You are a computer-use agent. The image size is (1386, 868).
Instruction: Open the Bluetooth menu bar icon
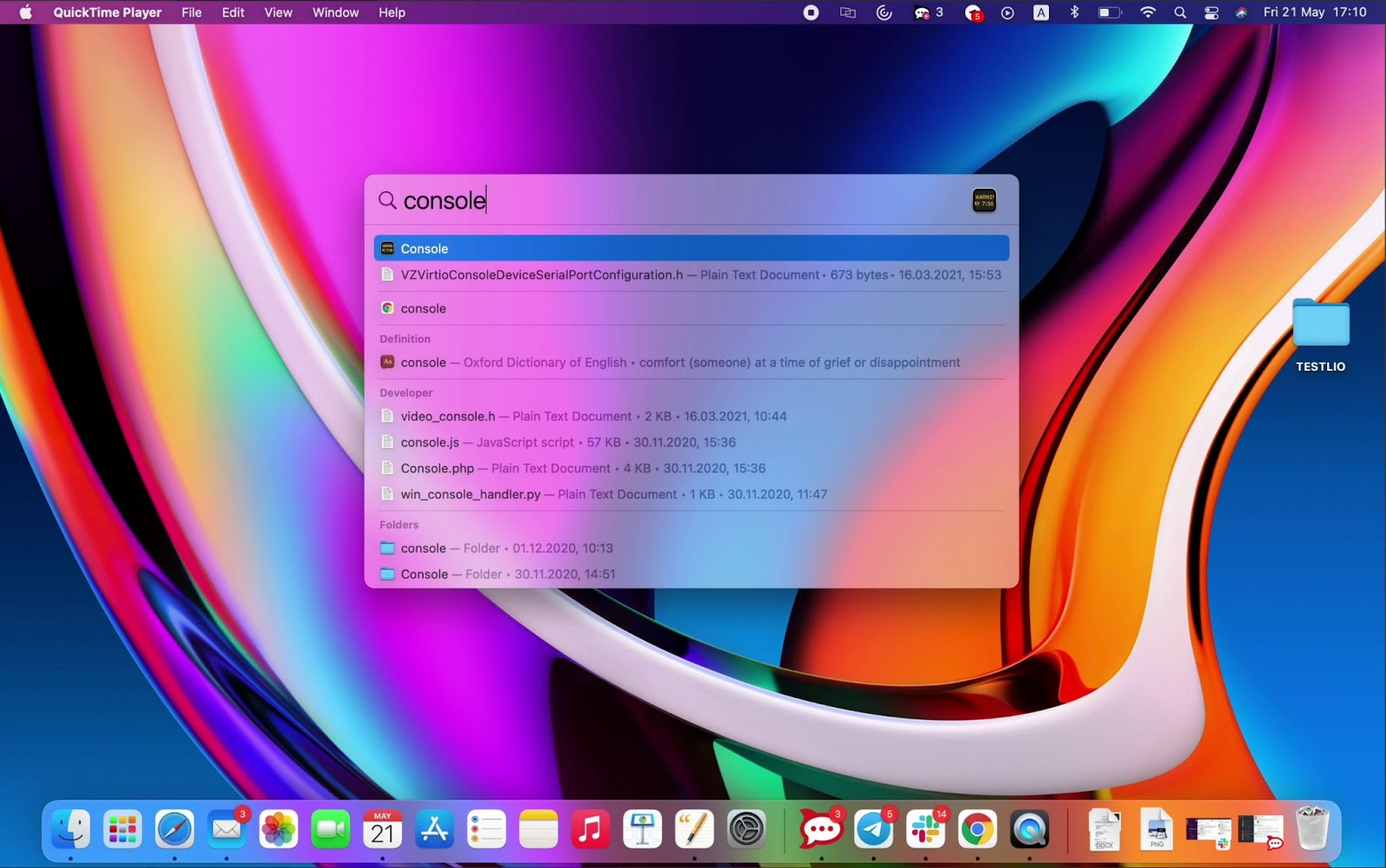(1074, 12)
